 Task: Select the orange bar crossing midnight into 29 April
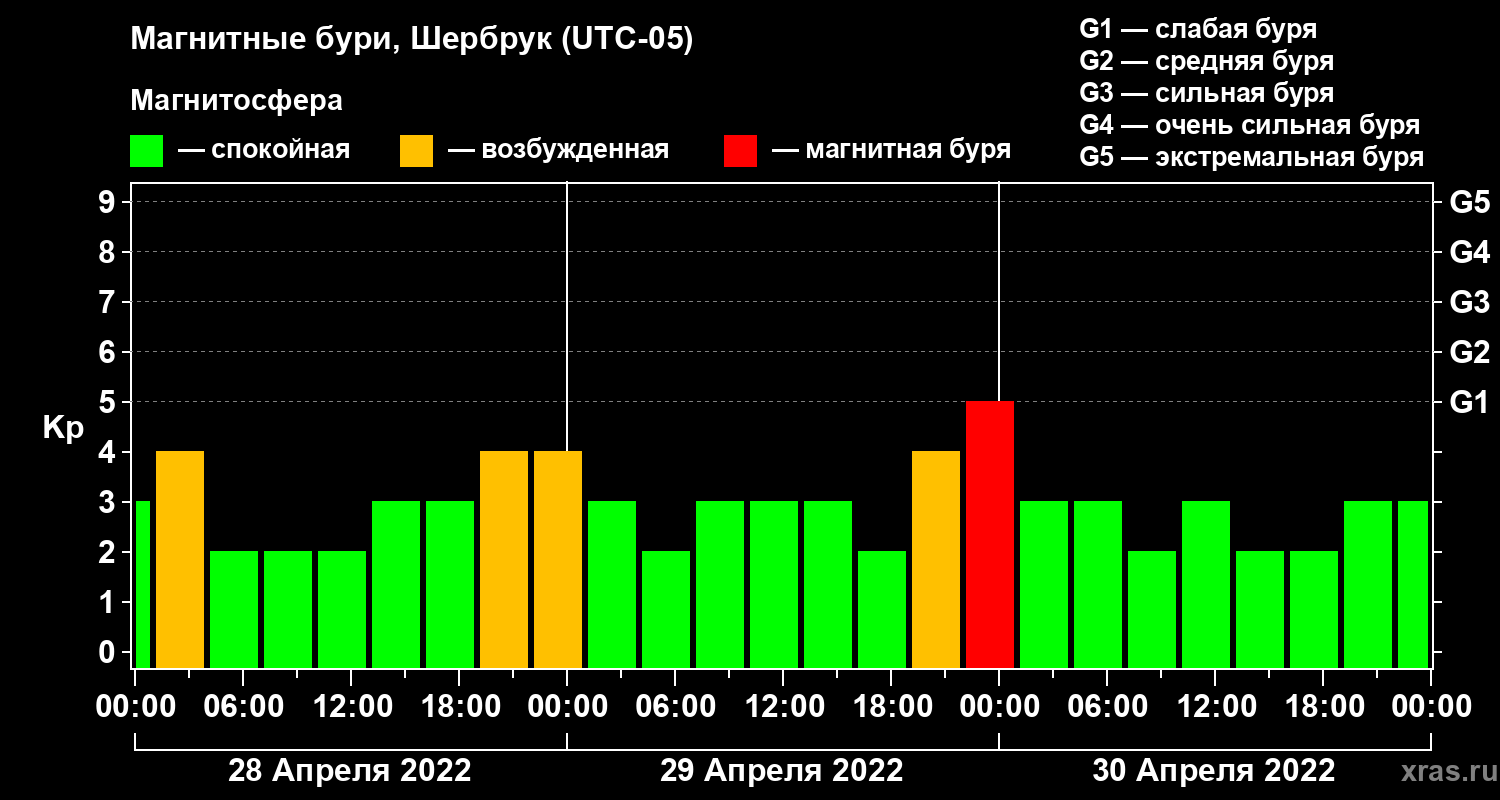pos(558,559)
